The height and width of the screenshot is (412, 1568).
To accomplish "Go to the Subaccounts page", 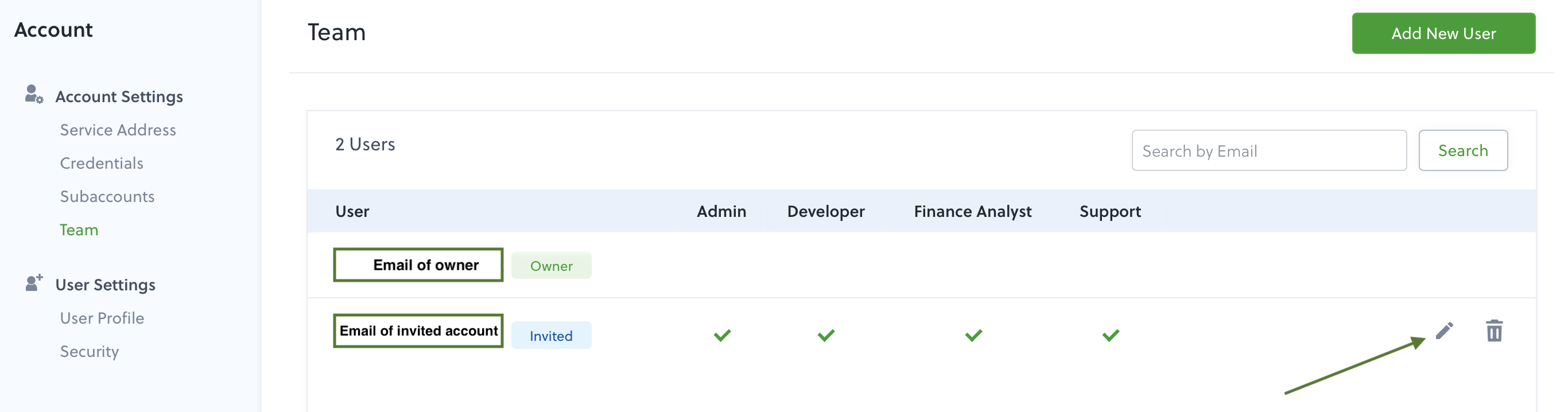I will pos(107,197).
